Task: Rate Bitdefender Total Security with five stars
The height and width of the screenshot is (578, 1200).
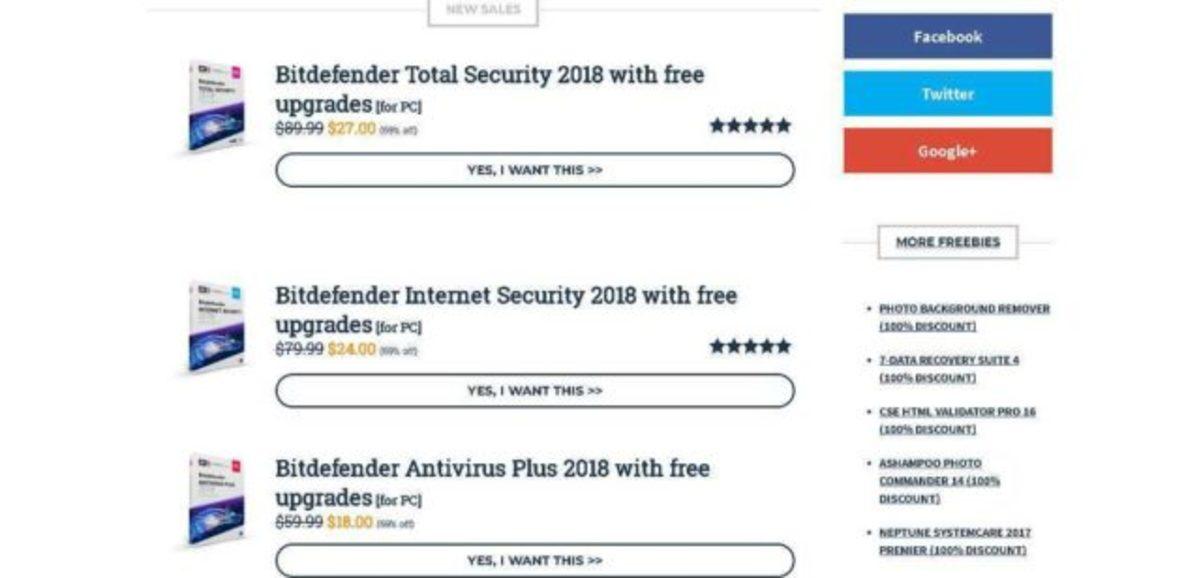Action: [748, 126]
